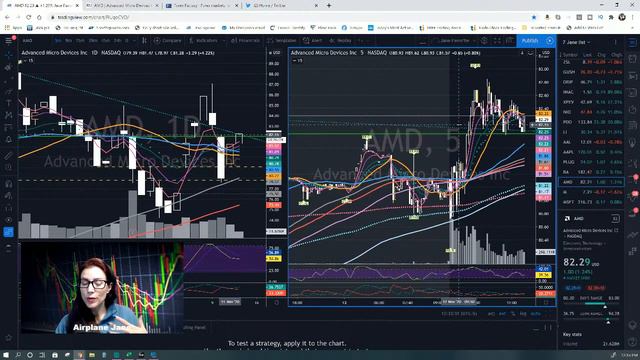
Task: Switch to second AMD browser tab
Action: [x=122, y=6]
